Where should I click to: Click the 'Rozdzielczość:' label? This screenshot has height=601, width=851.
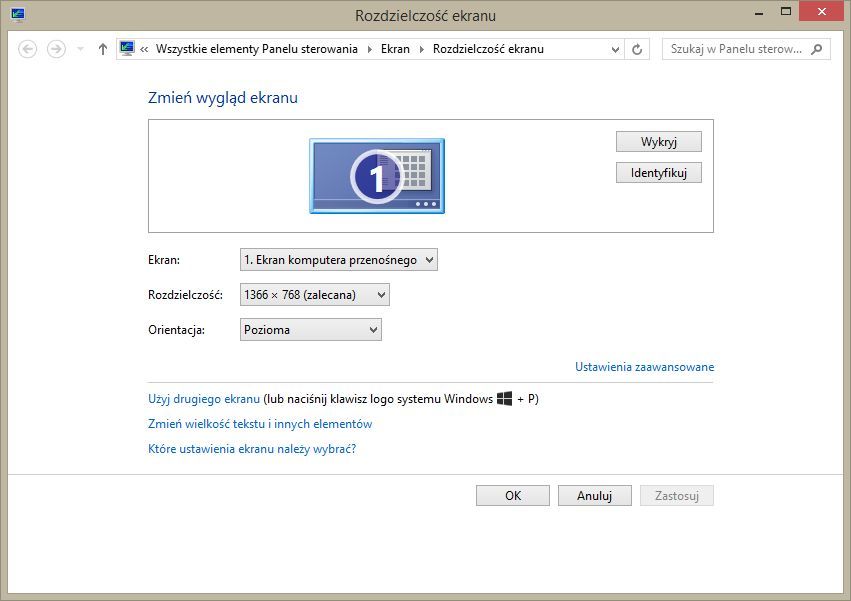186,295
